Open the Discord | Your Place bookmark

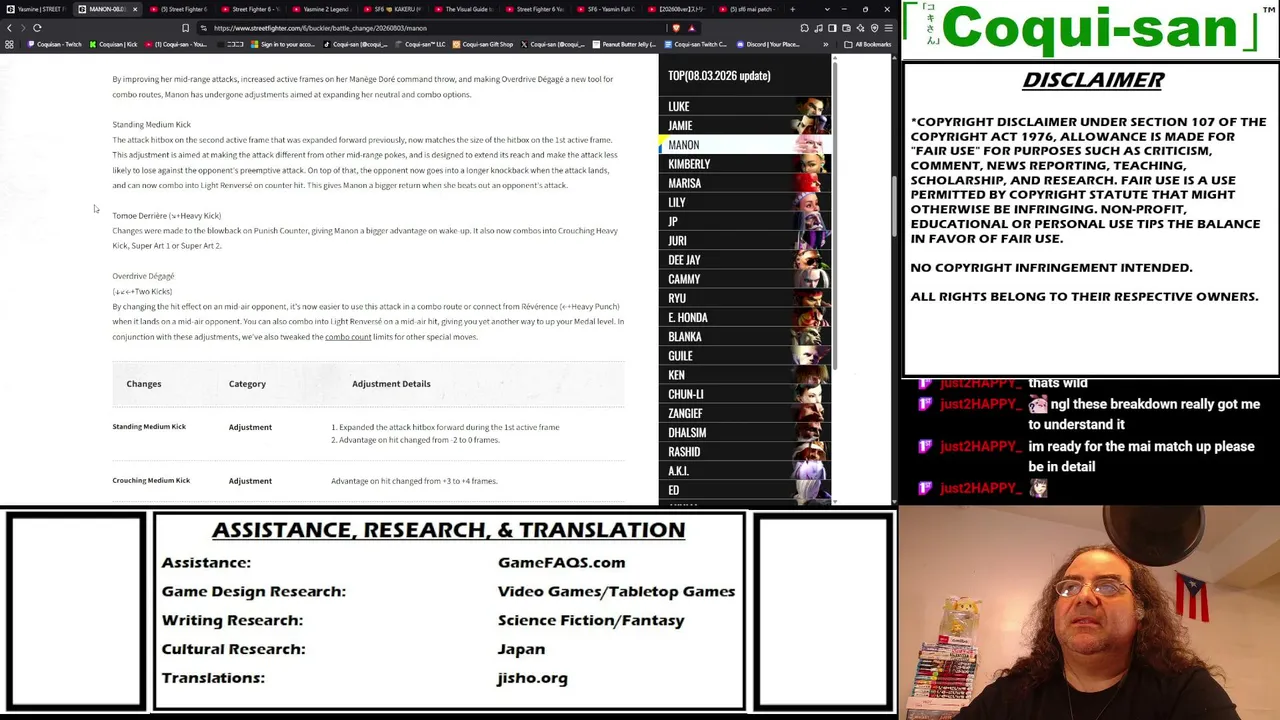[x=768, y=44]
